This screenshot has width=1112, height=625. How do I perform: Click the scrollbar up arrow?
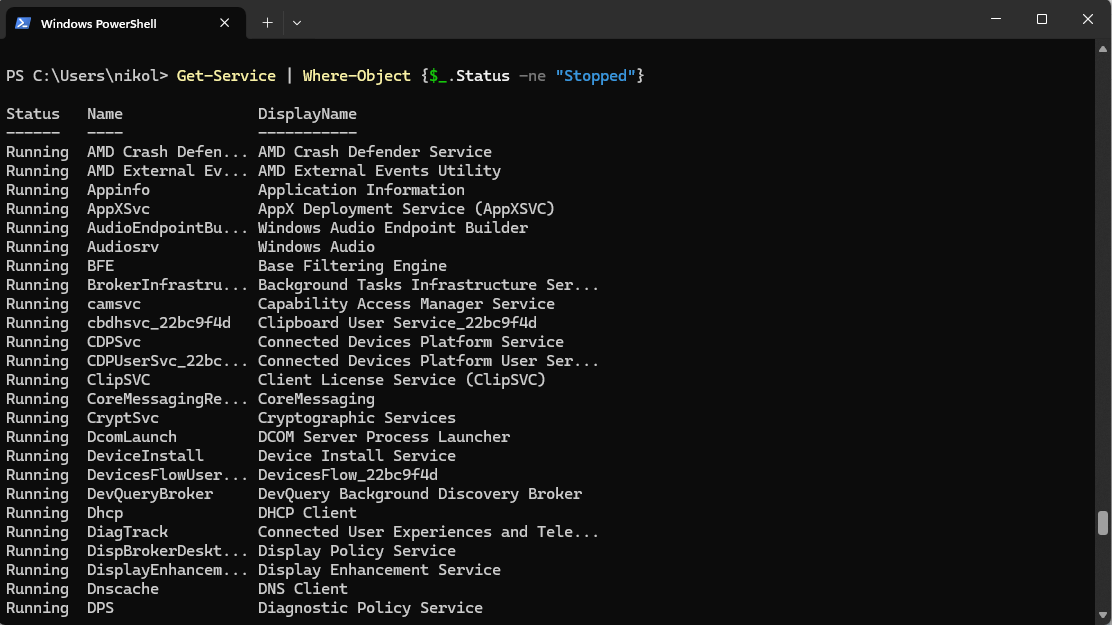click(x=1103, y=49)
